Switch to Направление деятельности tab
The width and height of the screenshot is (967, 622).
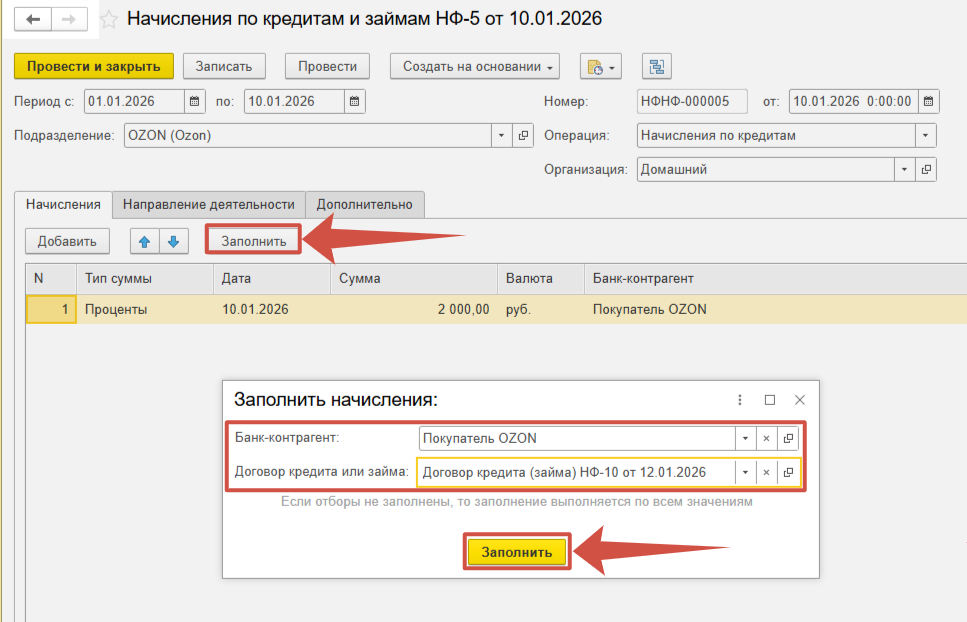208,204
